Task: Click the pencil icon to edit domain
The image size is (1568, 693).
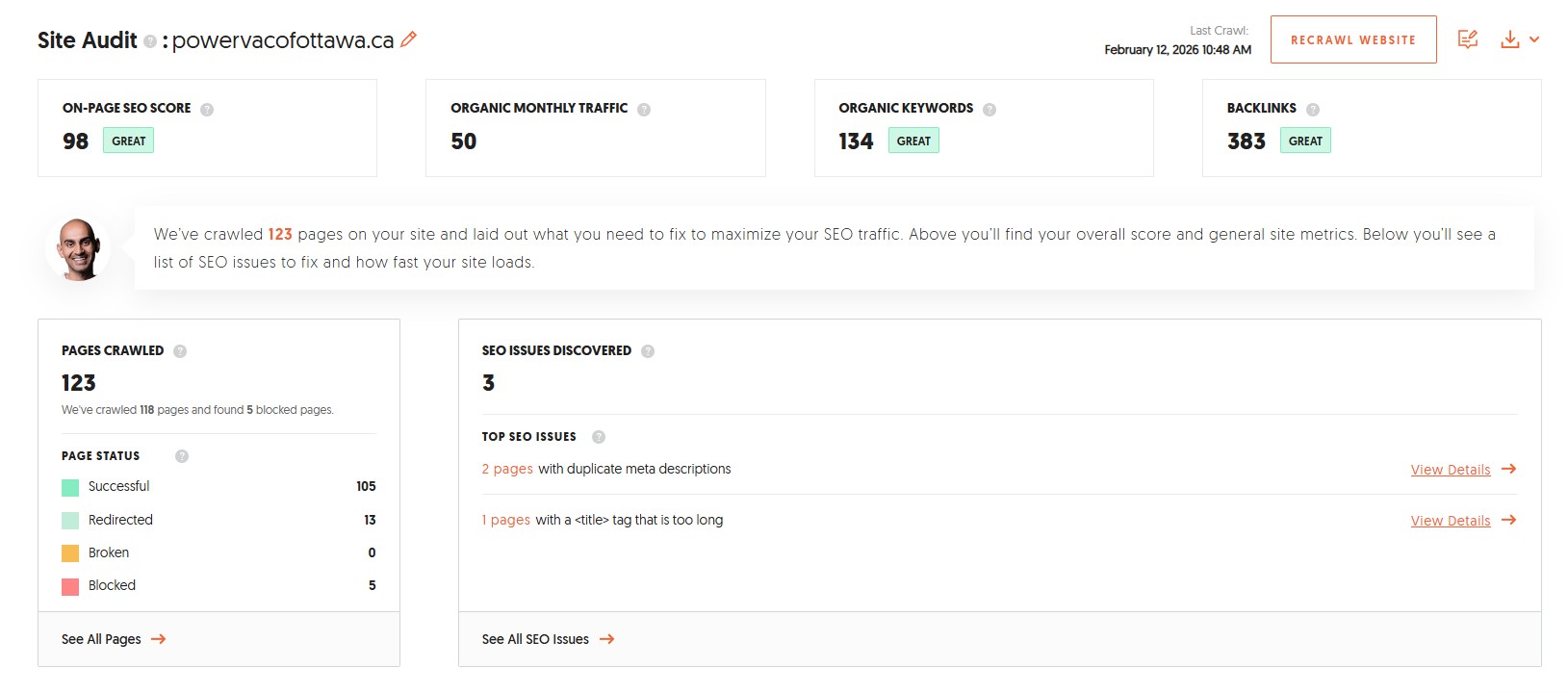Action: (x=408, y=39)
